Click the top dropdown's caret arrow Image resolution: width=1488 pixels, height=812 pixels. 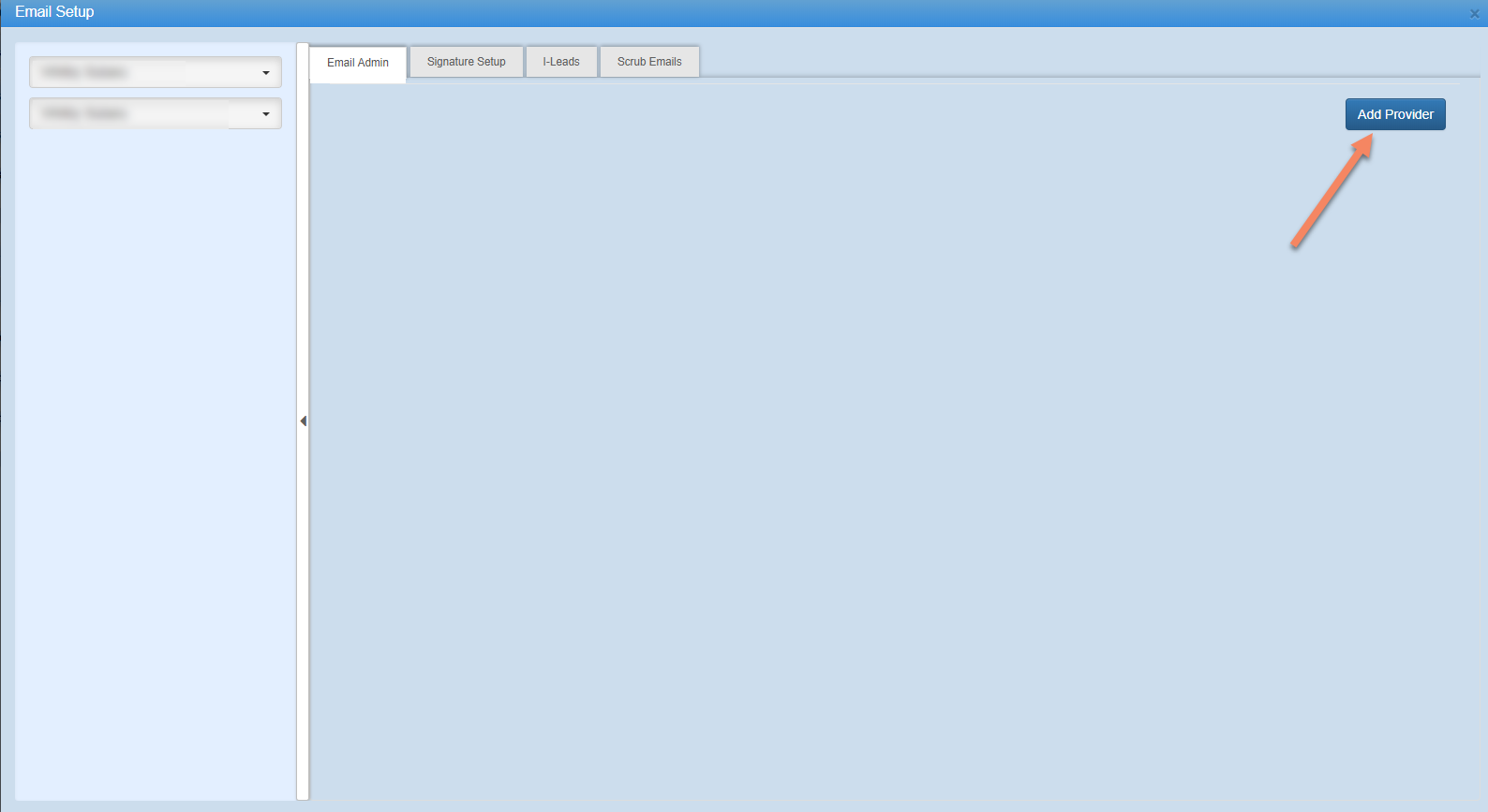(x=266, y=73)
